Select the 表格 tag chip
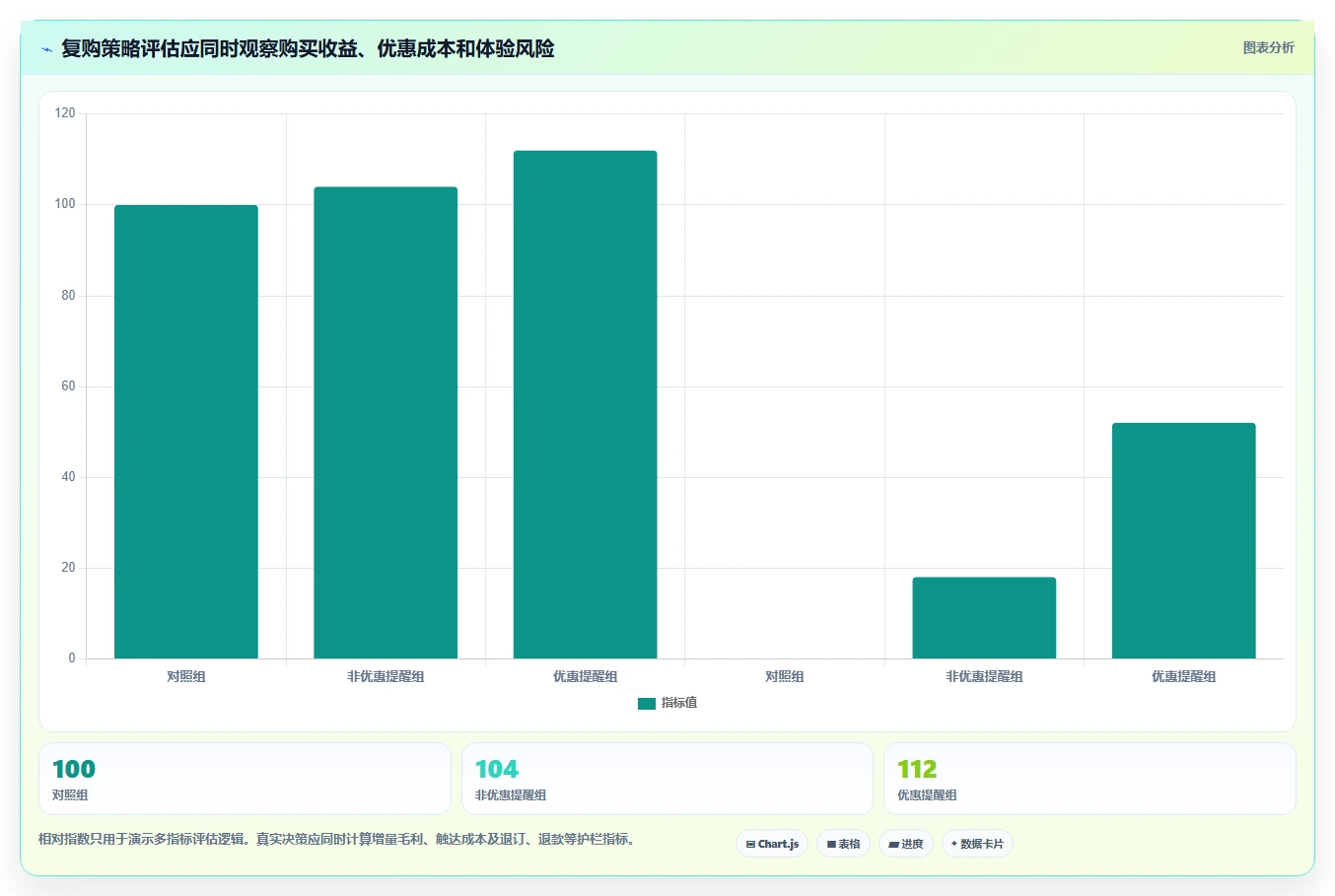The width and height of the screenshot is (1335, 896). (843, 844)
